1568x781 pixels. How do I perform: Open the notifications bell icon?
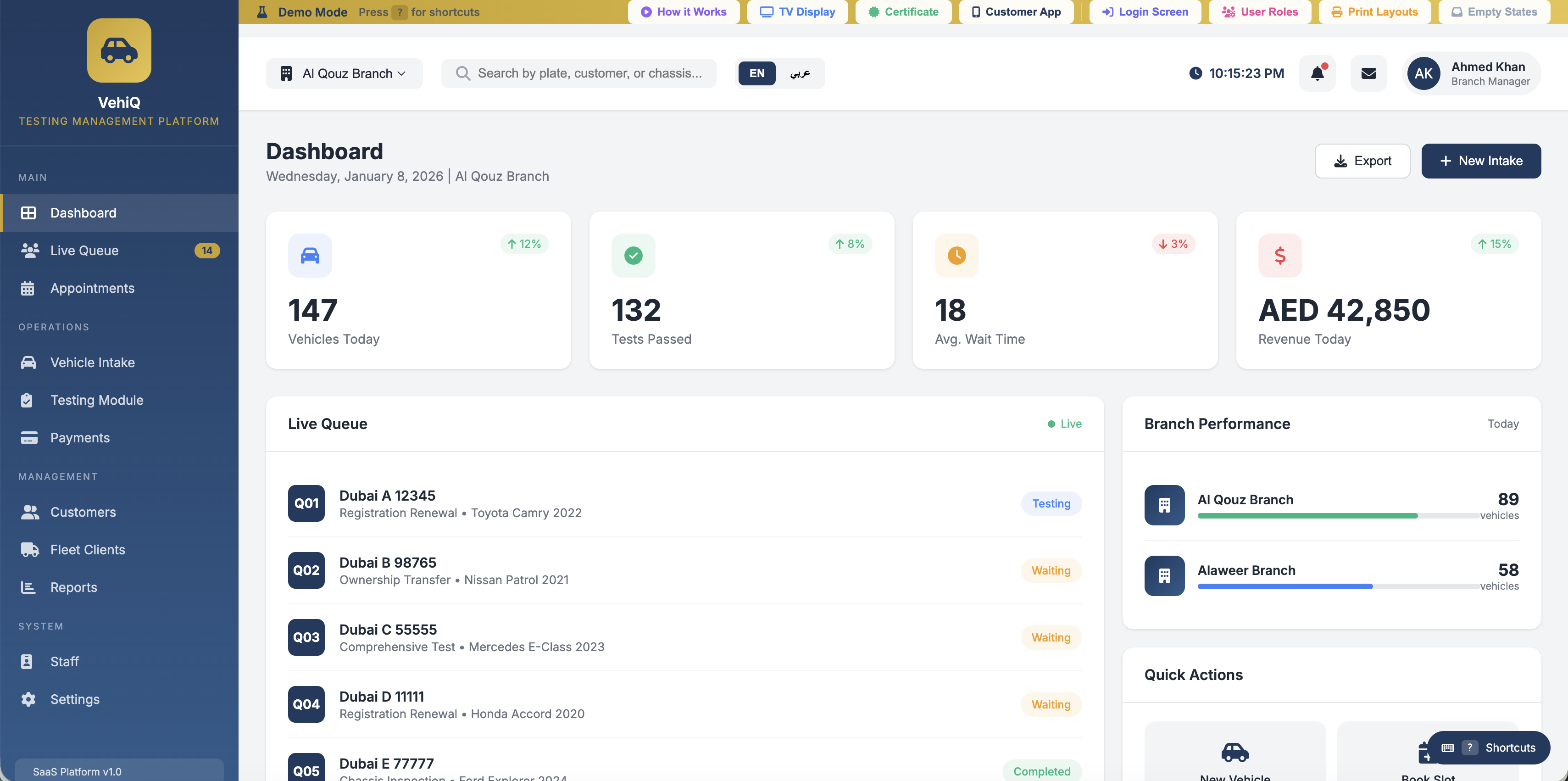coord(1317,73)
